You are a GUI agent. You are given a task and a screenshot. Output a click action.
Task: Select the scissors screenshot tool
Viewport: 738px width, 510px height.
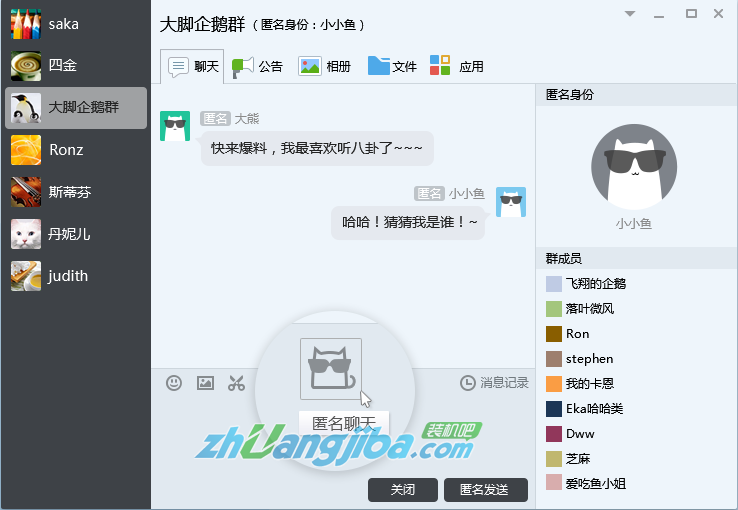click(236, 382)
